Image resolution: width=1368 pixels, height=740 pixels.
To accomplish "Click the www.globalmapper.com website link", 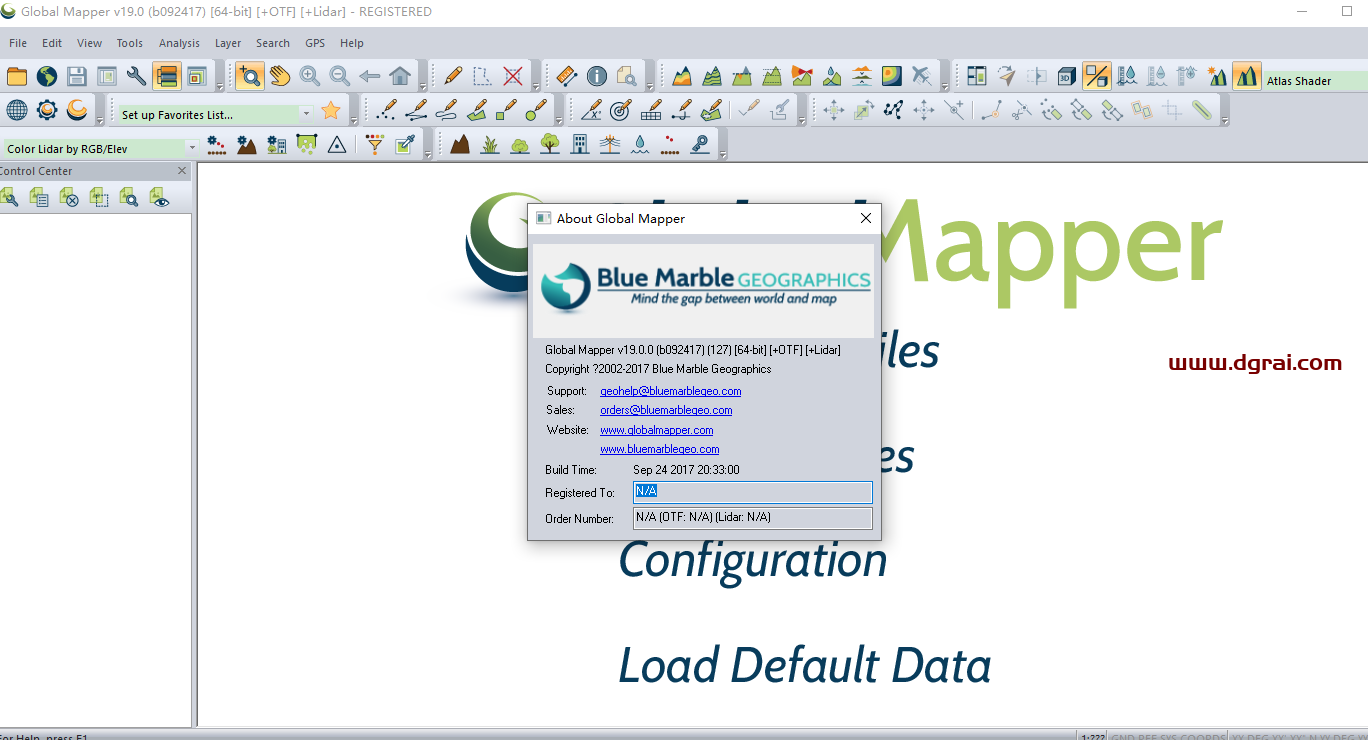I will [x=656, y=430].
